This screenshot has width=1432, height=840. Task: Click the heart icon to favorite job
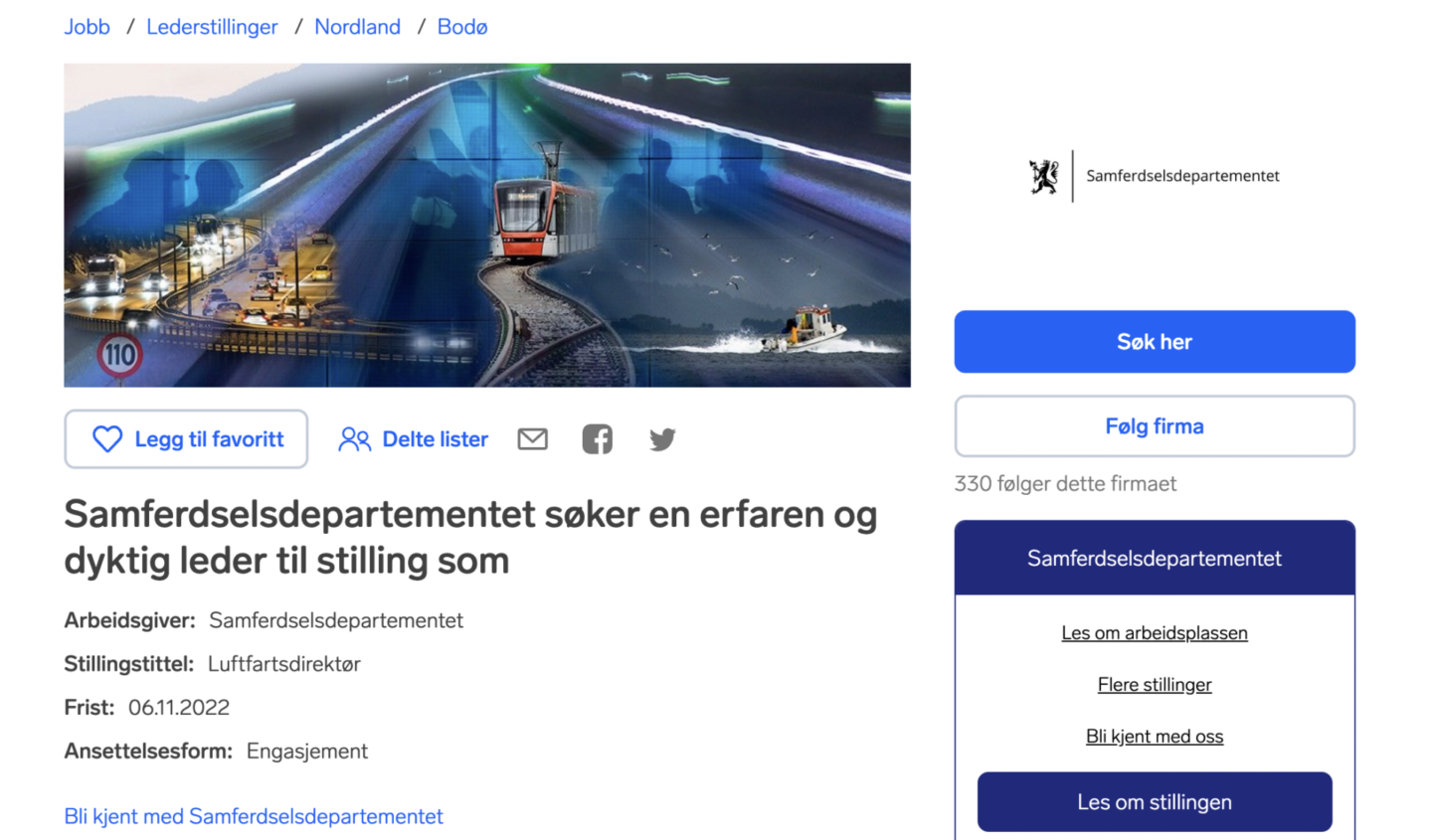tap(107, 439)
